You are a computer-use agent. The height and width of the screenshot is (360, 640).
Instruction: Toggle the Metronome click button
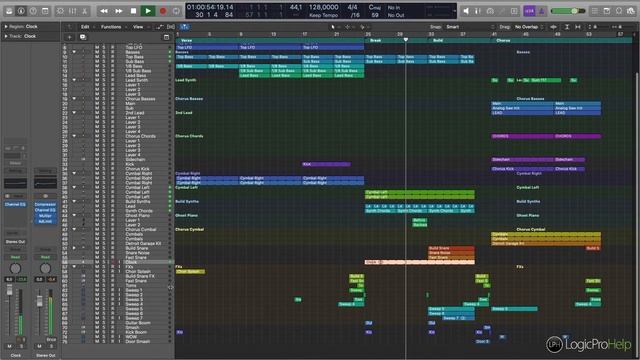coord(542,11)
